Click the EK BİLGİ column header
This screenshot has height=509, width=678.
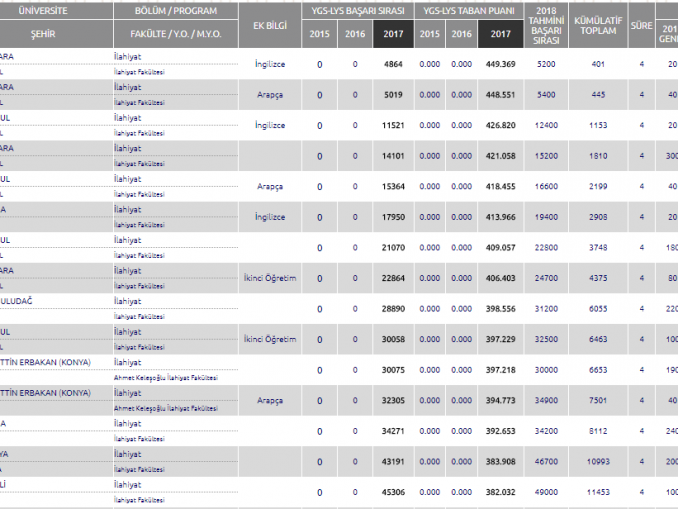tap(270, 24)
